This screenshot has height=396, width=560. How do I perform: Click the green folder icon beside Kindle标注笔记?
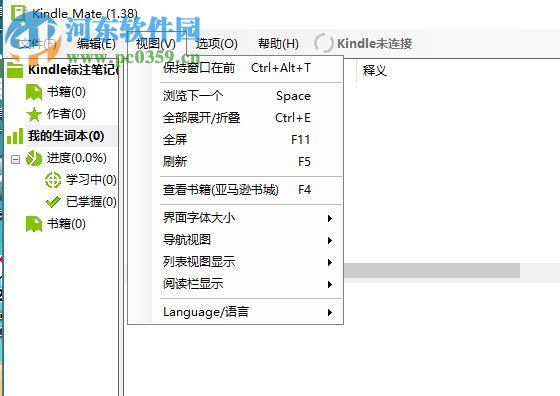click(15, 69)
